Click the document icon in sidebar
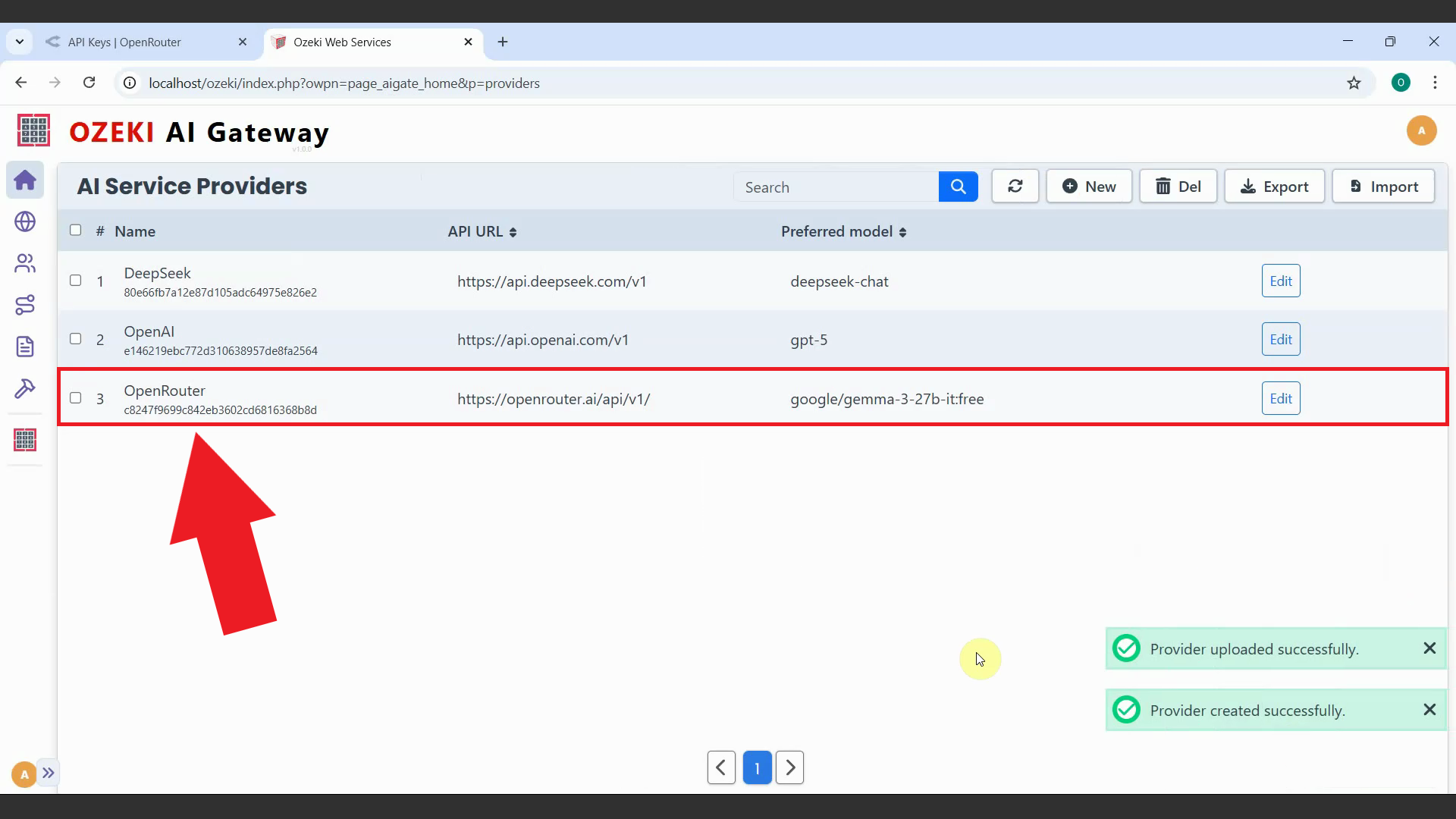1456x819 pixels. pyautogui.click(x=25, y=347)
